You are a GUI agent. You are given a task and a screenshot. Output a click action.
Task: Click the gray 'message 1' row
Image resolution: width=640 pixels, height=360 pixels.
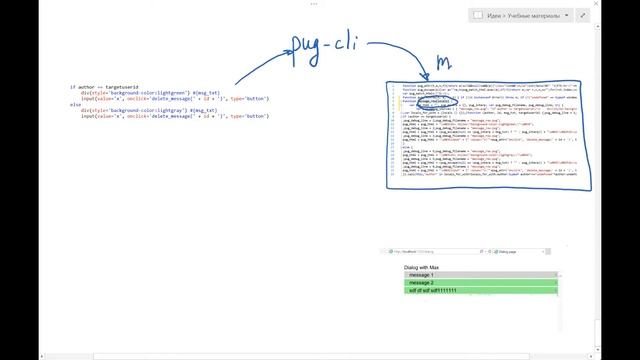[x=481, y=275]
